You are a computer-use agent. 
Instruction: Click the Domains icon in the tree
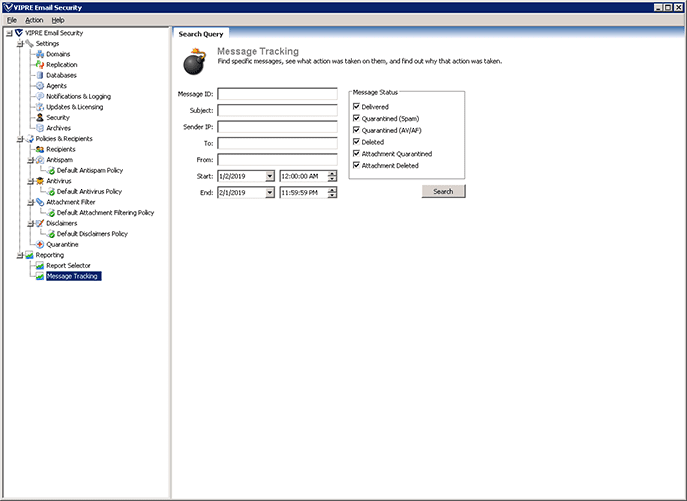(39, 54)
